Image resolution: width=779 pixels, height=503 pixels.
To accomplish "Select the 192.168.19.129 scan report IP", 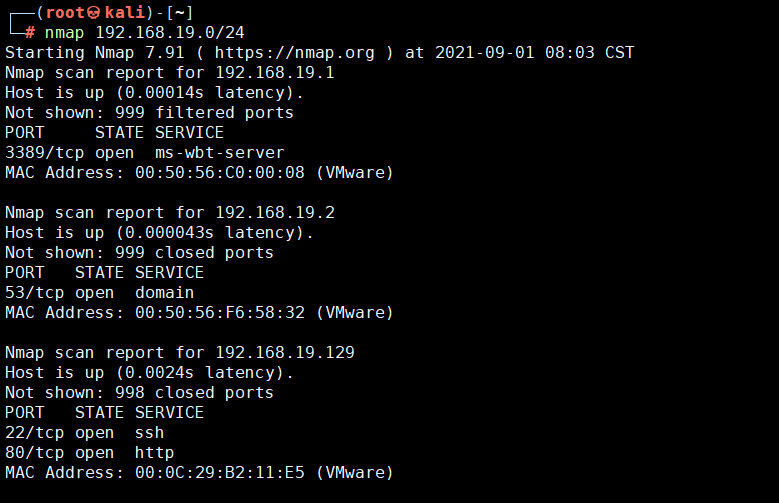I will (285, 353).
